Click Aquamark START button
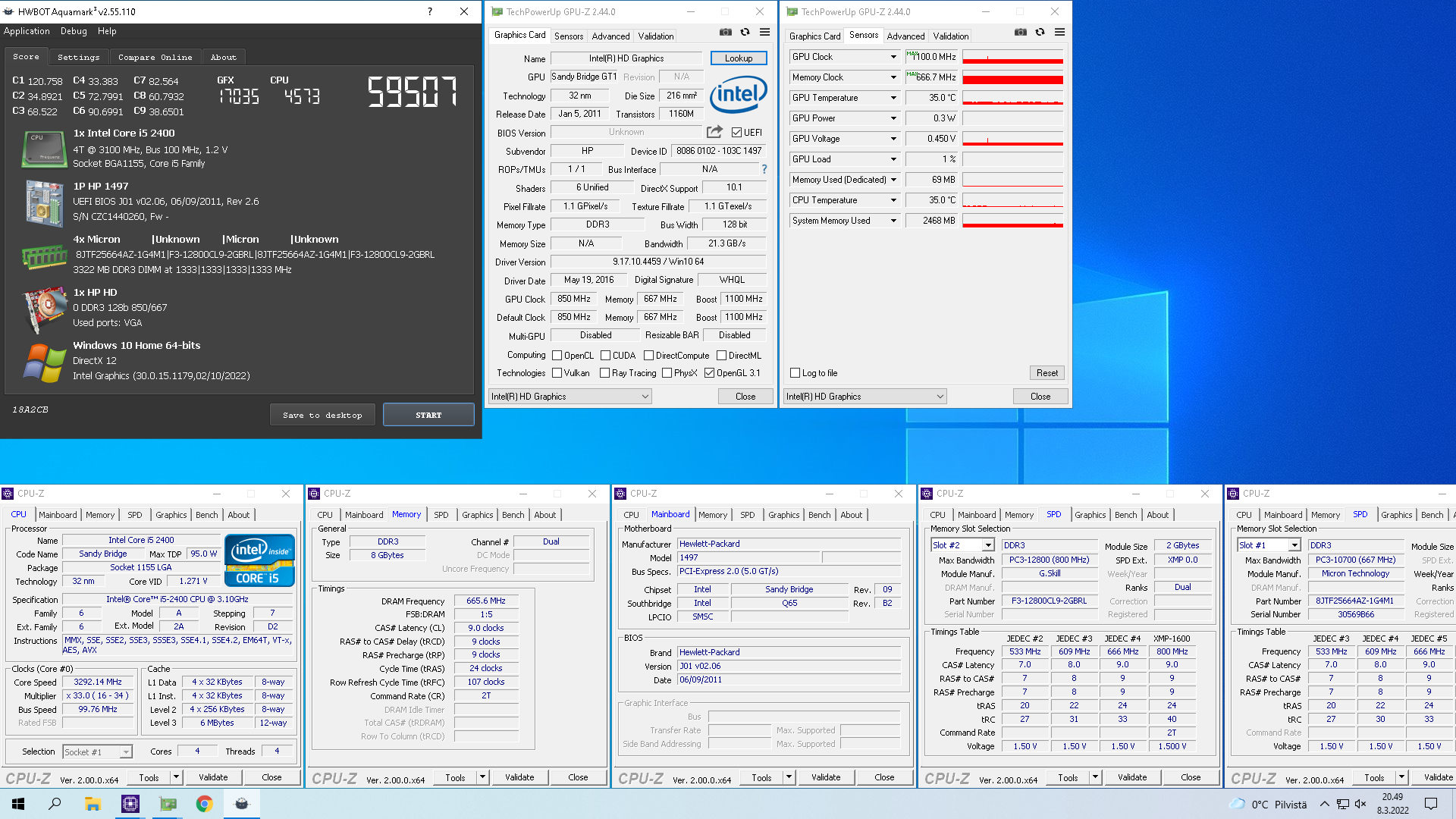 click(428, 415)
